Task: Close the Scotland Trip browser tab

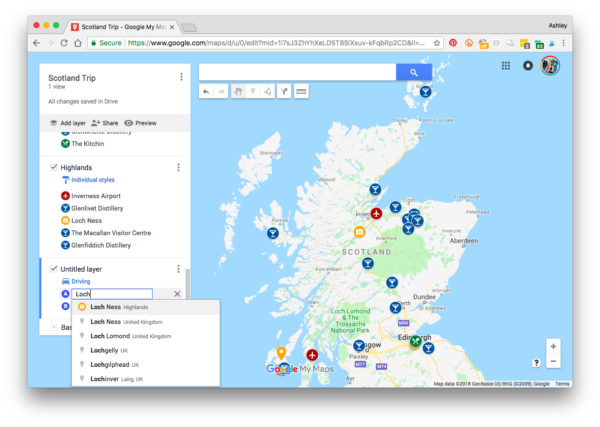Action: click(172, 27)
